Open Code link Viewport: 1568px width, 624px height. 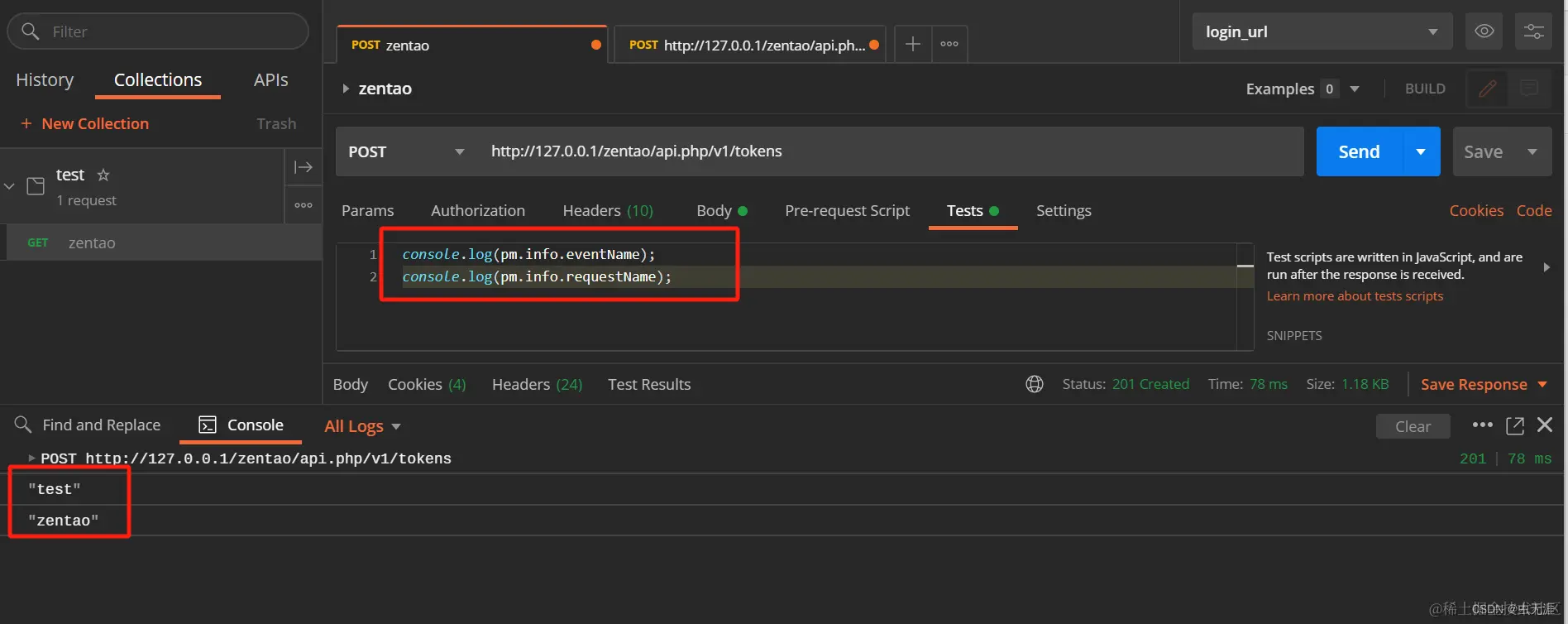coord(1534,210)
